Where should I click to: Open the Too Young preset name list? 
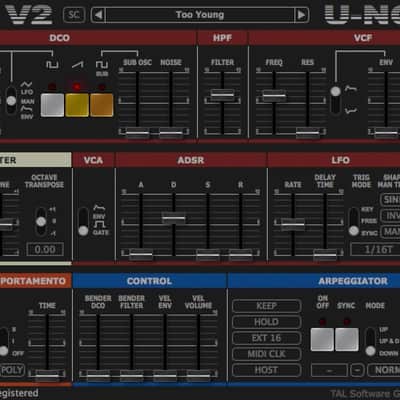200,15
